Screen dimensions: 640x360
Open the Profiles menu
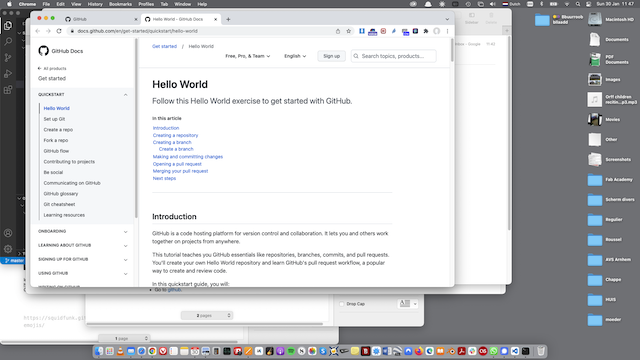(x=146, y=4)
